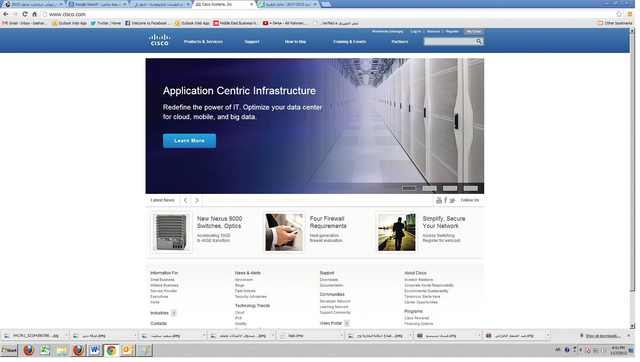This screenshot has width=640, height=362.
Task: Bookmark this page with the star icon
Action: 619,14
